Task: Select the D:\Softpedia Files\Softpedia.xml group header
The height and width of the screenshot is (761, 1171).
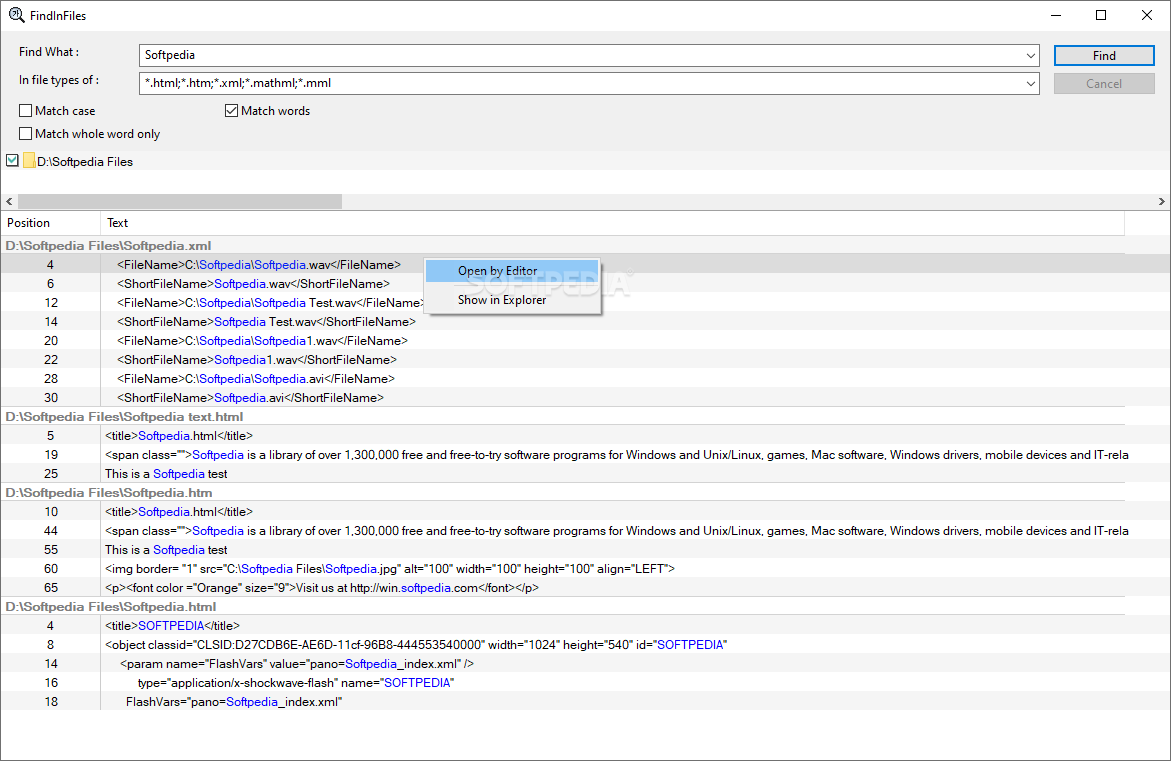Action: [x=563, y=246]
